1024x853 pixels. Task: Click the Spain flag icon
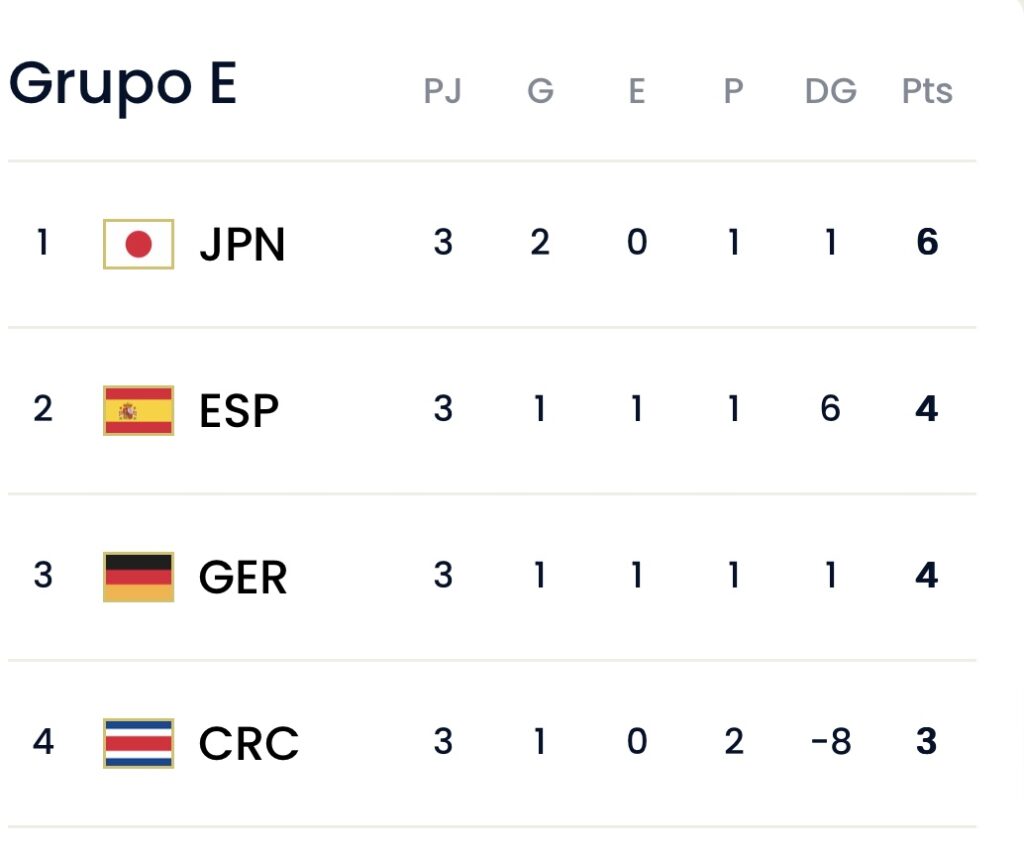pyautogui.click(x=138, y=411)
